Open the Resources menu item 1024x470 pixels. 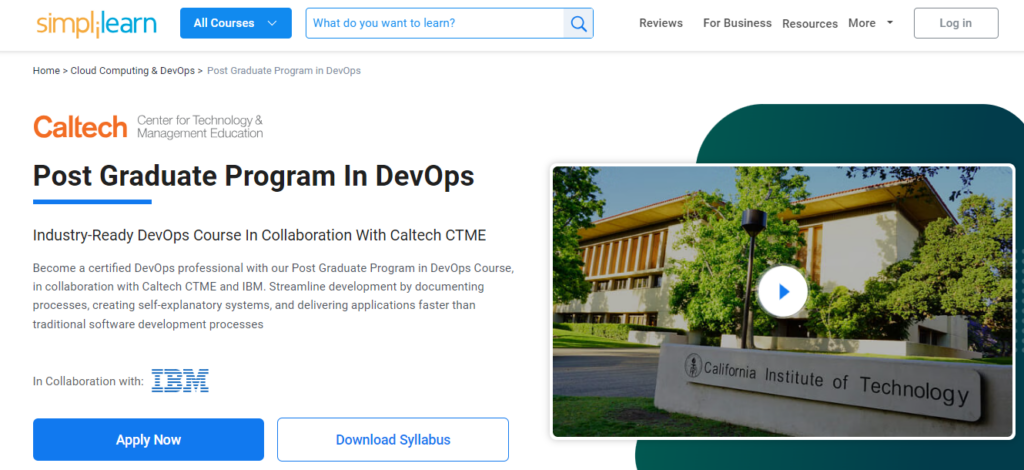810,24
